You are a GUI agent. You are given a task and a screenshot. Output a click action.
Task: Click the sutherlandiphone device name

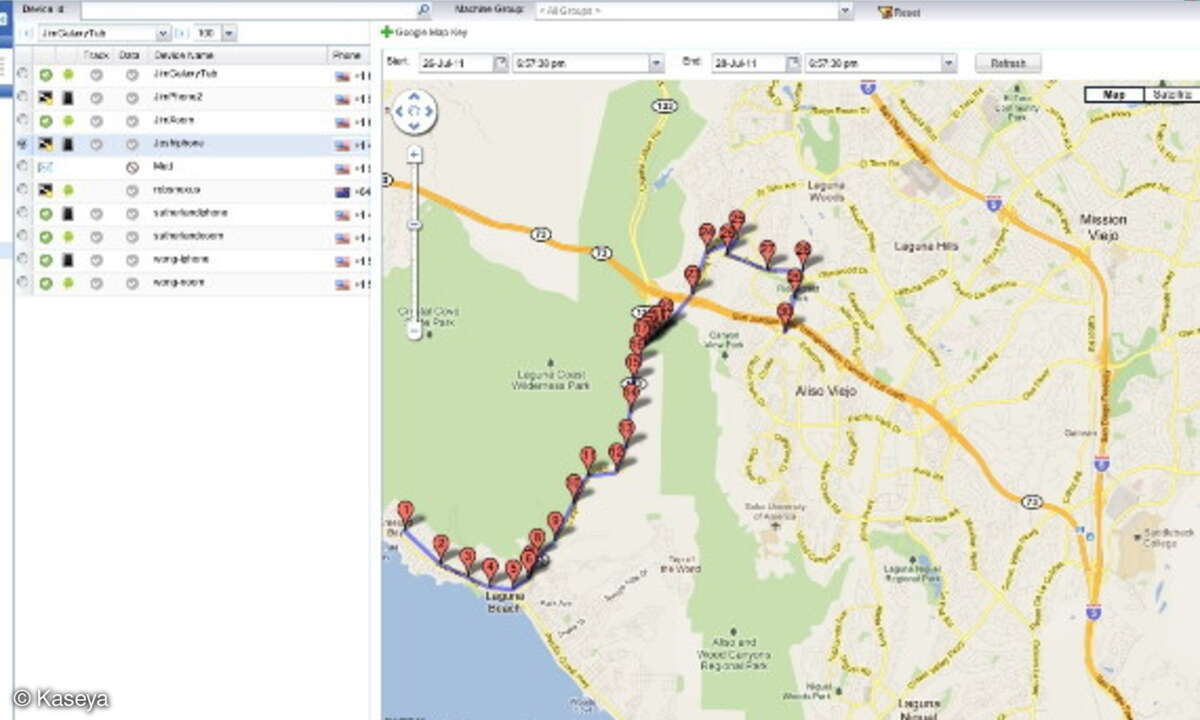point(188,213)
